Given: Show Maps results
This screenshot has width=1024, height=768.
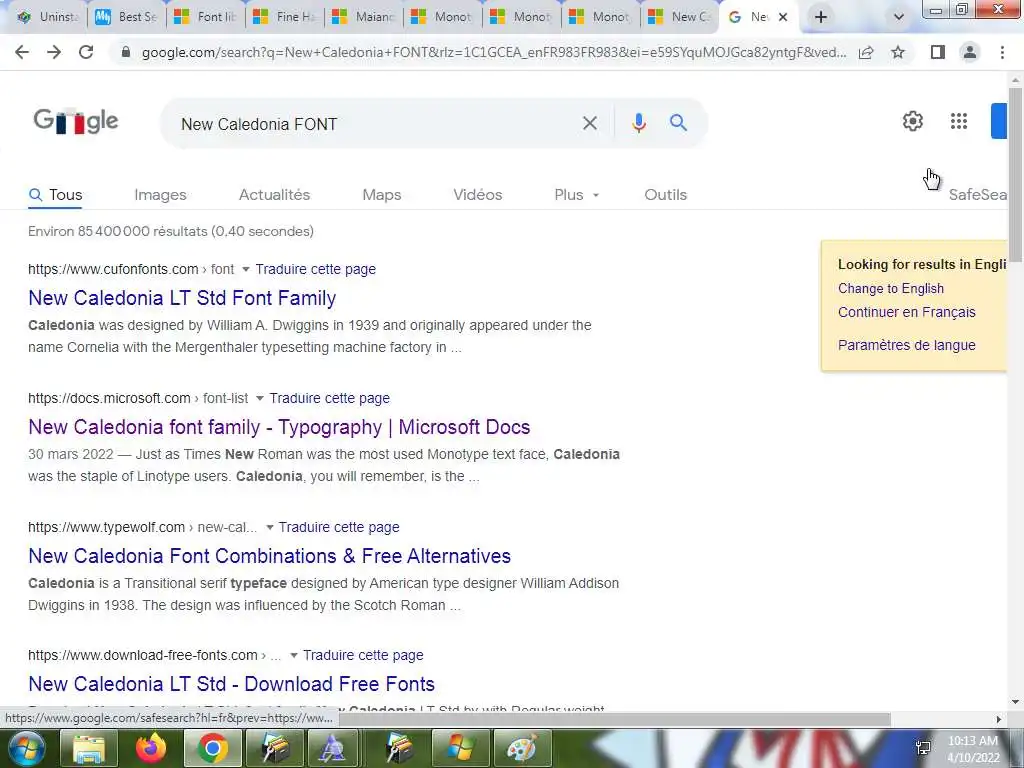Looking at the screenshot, I should pyautogui.click(x=381, y=195).
